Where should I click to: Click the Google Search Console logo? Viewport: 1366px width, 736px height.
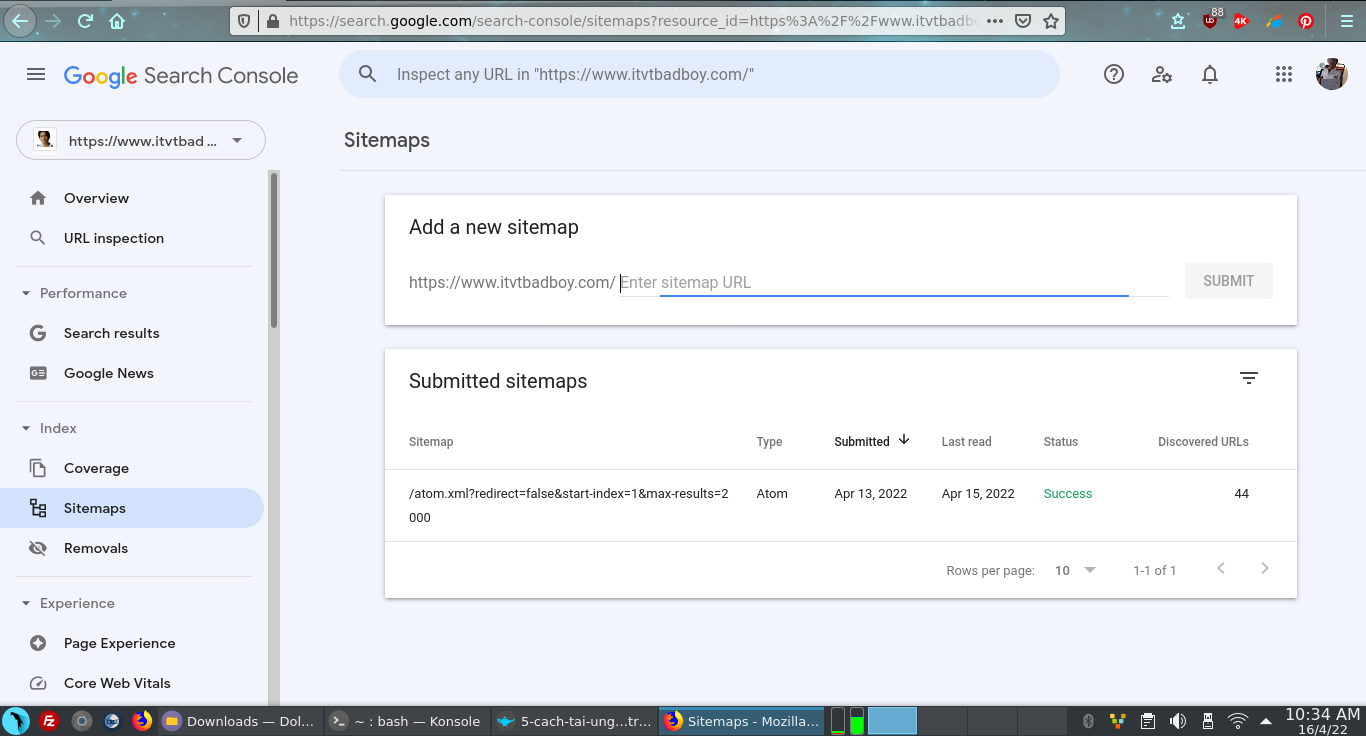point(181,75)
